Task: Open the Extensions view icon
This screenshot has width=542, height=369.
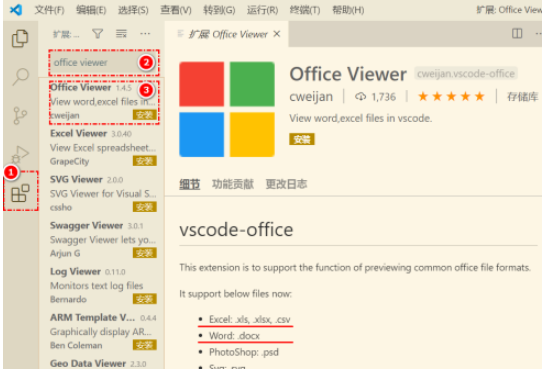Action: [x=20, y=193]
